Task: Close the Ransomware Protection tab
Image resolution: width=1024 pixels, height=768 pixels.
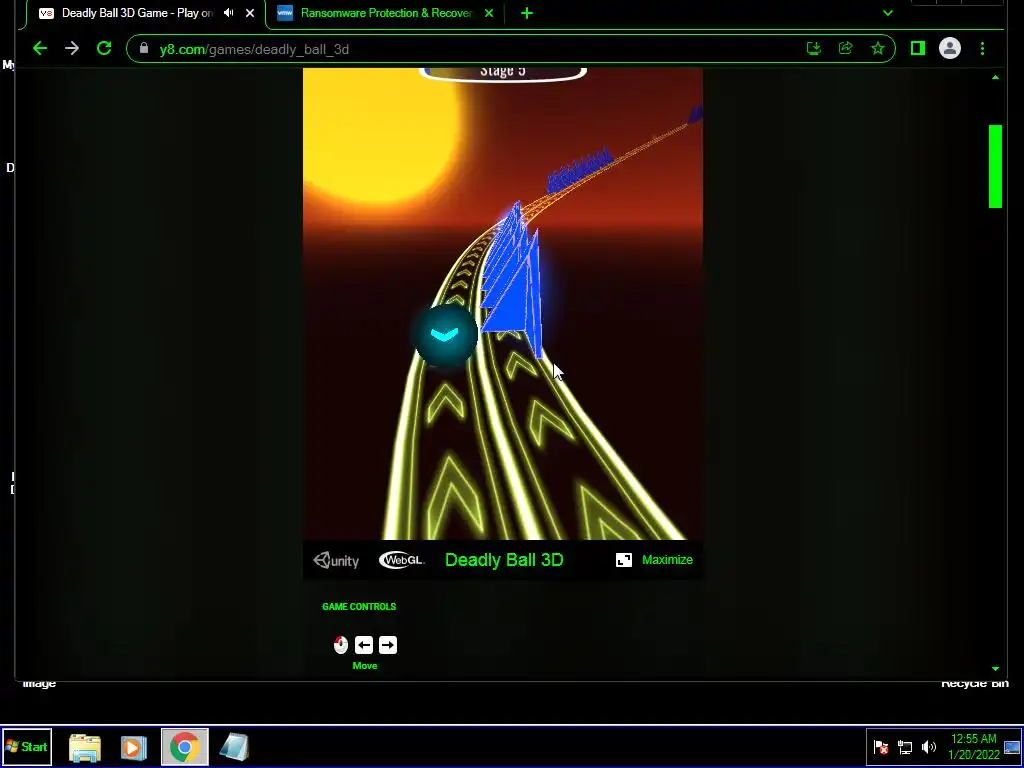Action: (x=488, y=13)
